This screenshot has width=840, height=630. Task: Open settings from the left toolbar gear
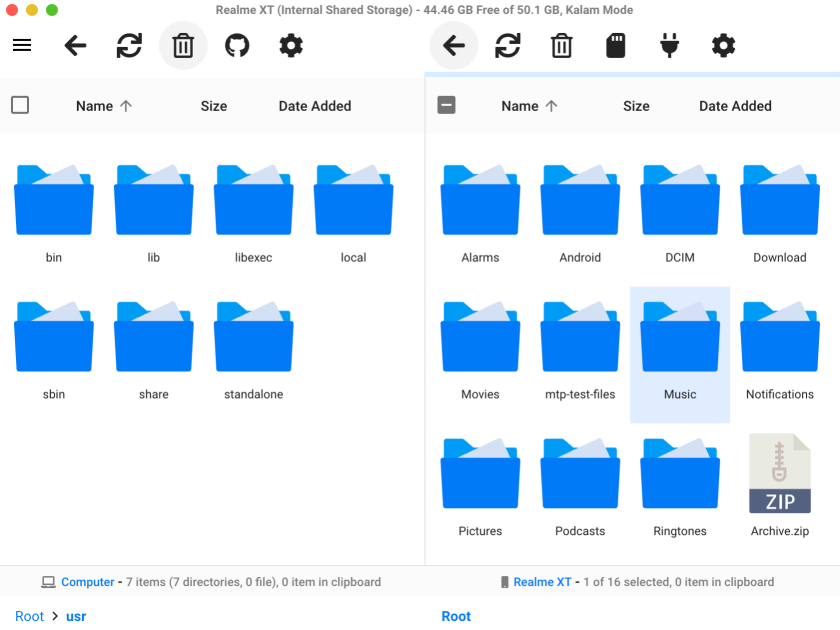pyautogui.click(x=290, y=45)
